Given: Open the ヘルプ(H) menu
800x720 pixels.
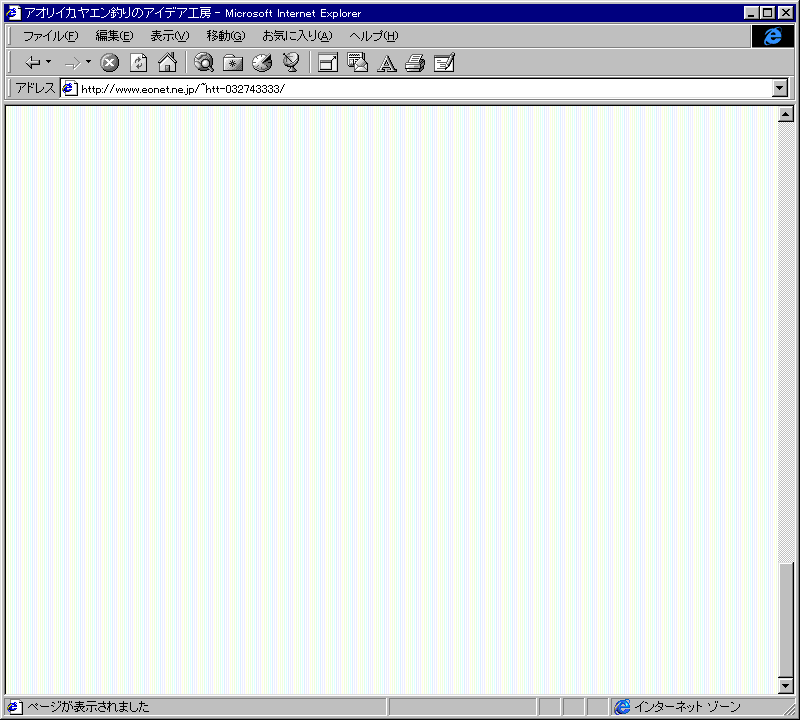Looking at the screenshot, I should tap(373, 36).
